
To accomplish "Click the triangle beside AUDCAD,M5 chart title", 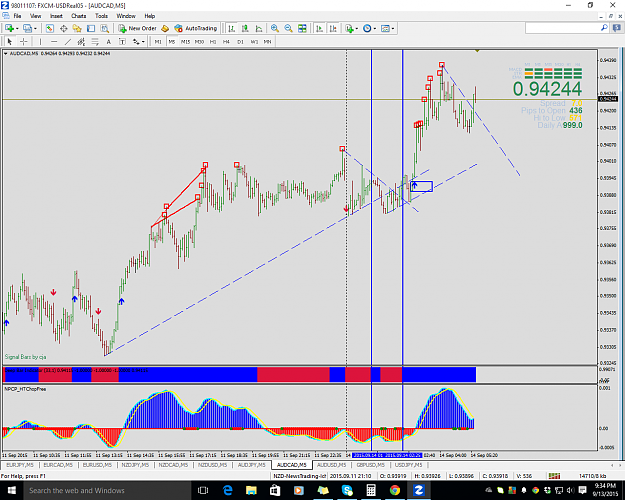I will pos(6,53).
